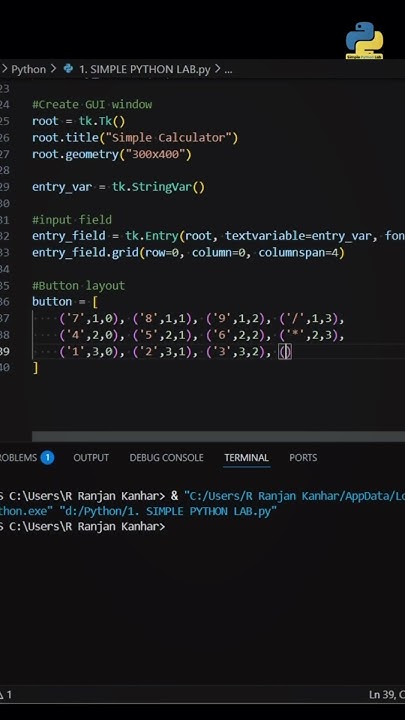Image resolution: width=405 pixels, height=720 pixels.
Task: Select '1. SIMPLE PYTHON LAB.py' breadcrumb
Action: (145, 69)
